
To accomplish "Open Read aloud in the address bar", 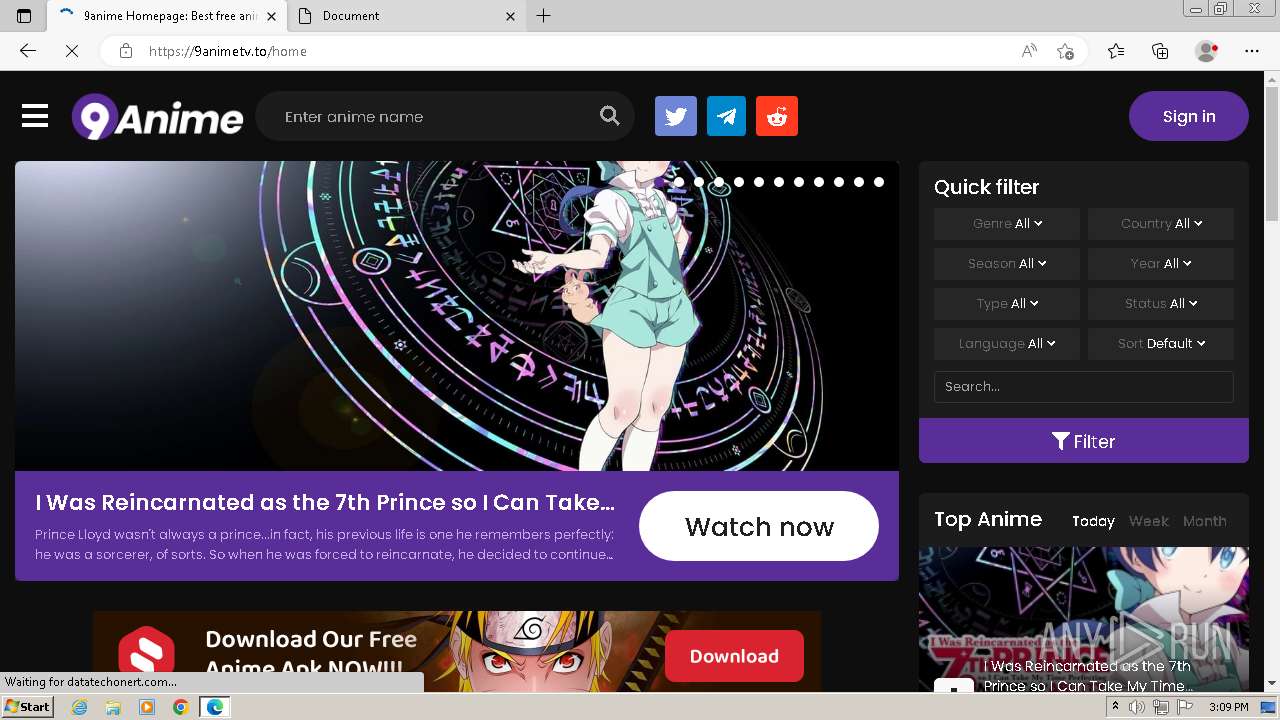I will point(1029,51).
